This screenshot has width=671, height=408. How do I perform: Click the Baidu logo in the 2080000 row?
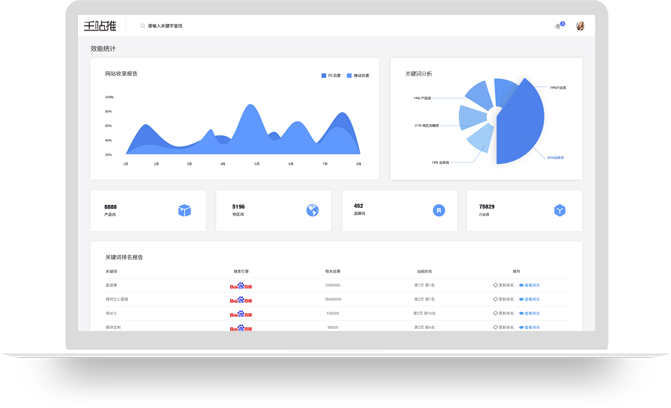241,286
